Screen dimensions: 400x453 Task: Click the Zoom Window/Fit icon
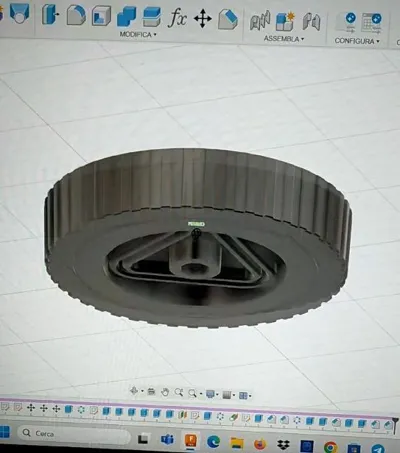[192, 393]
